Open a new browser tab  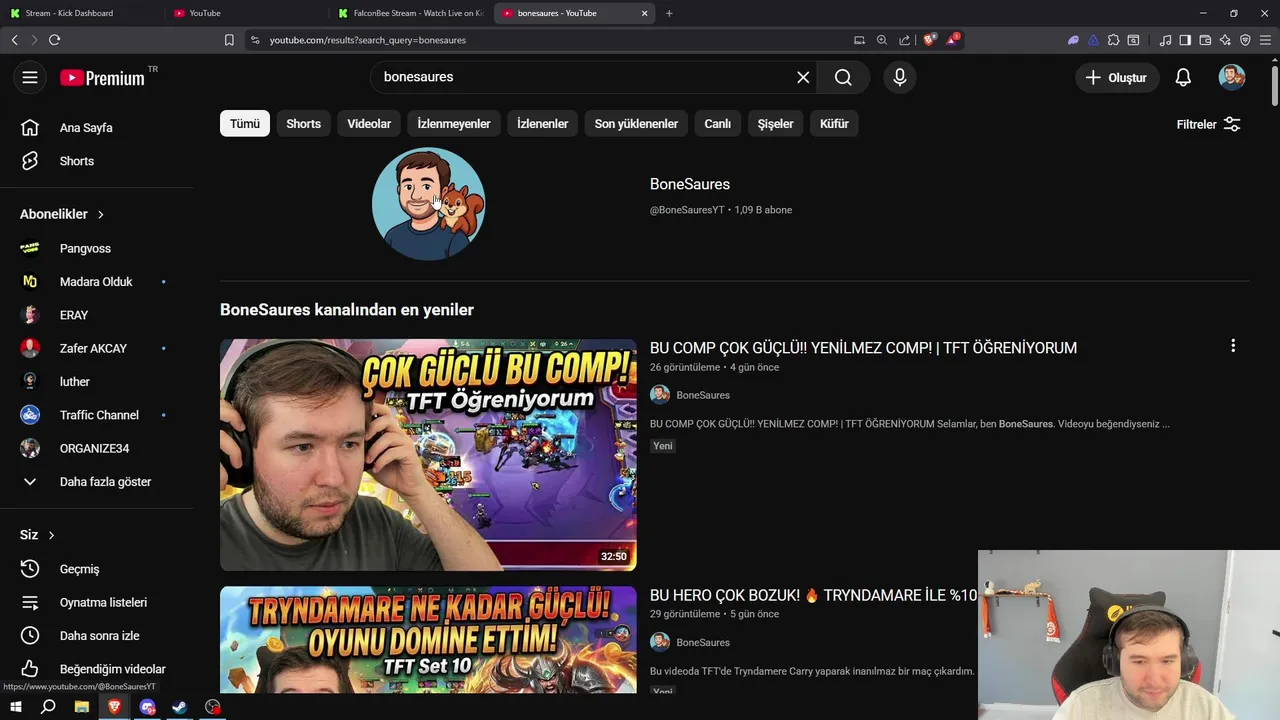(669, 13)
